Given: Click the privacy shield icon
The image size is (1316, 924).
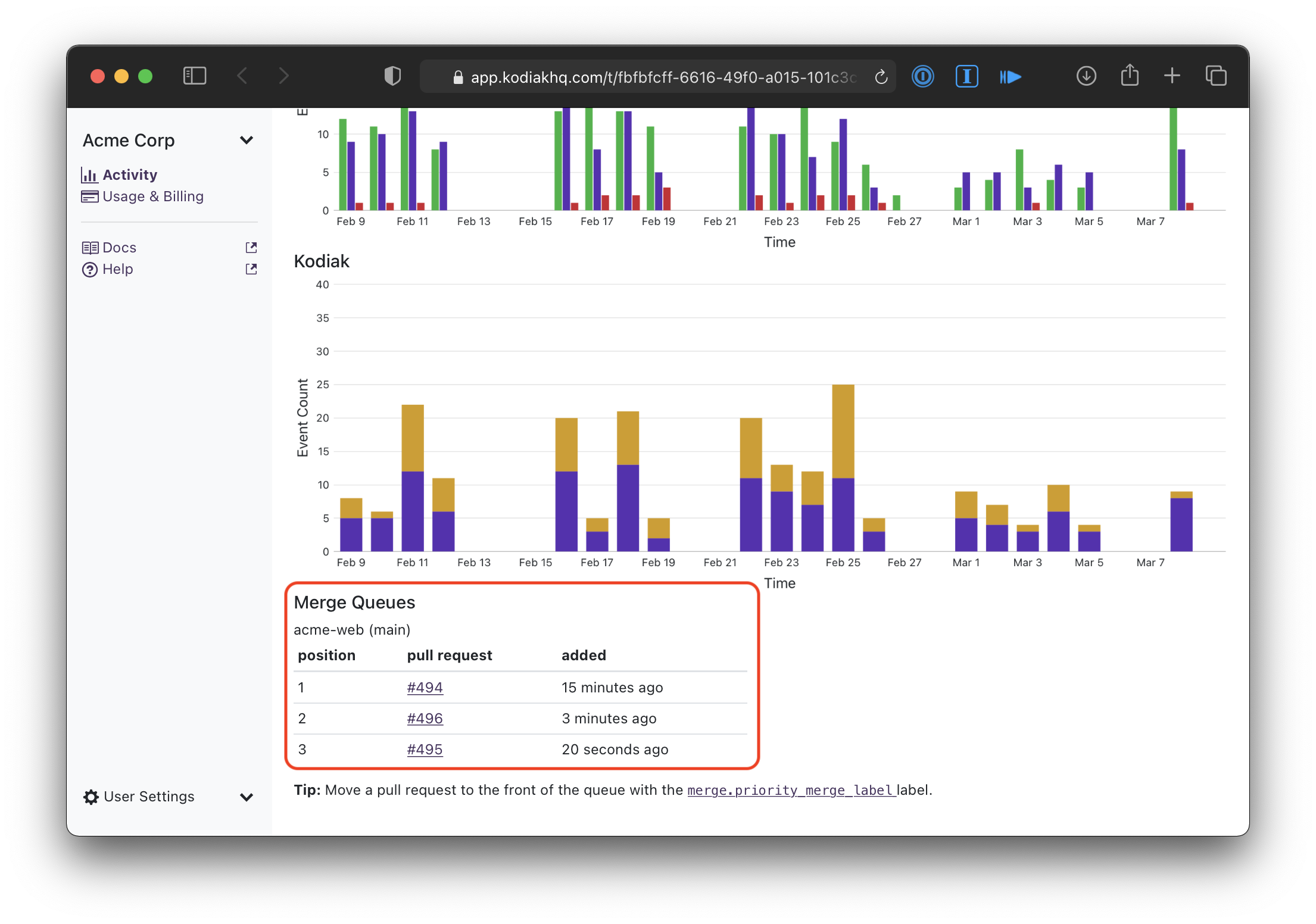Looking at the screenshot, I should (392, 76).
